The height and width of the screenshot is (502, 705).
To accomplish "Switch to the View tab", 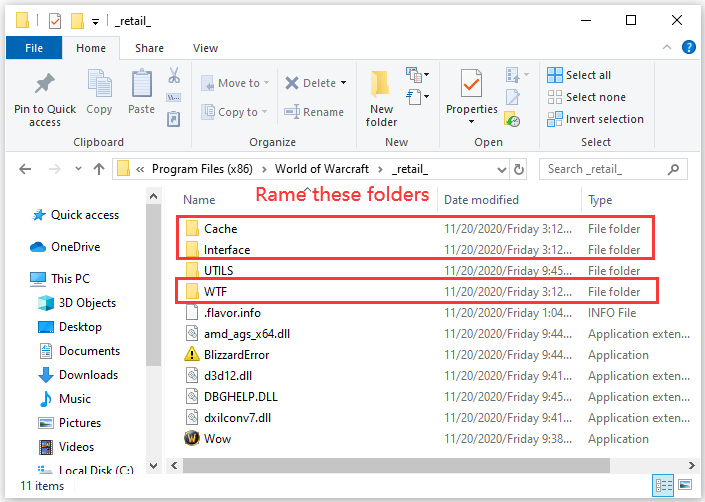I will point(205,48).
